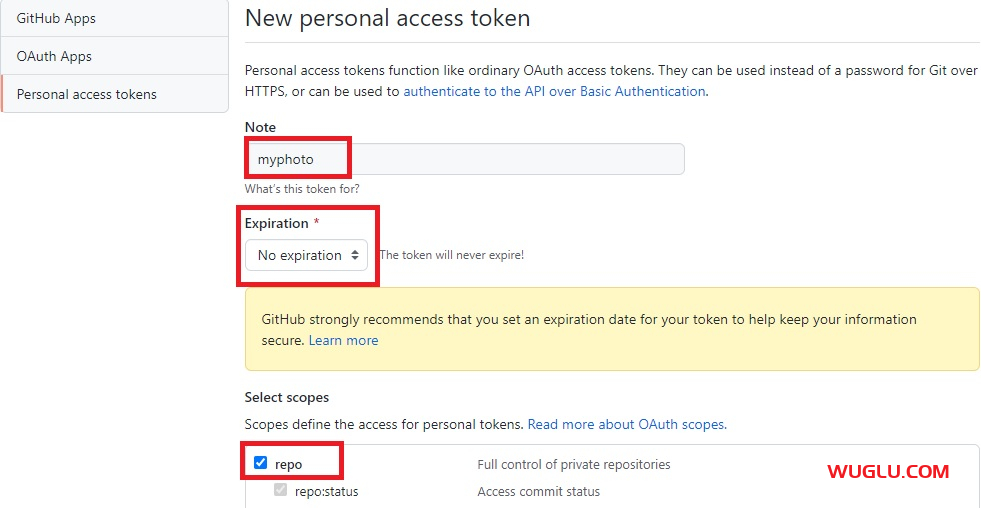Select Personal access tokens in sidebar

tap(87, 94)
